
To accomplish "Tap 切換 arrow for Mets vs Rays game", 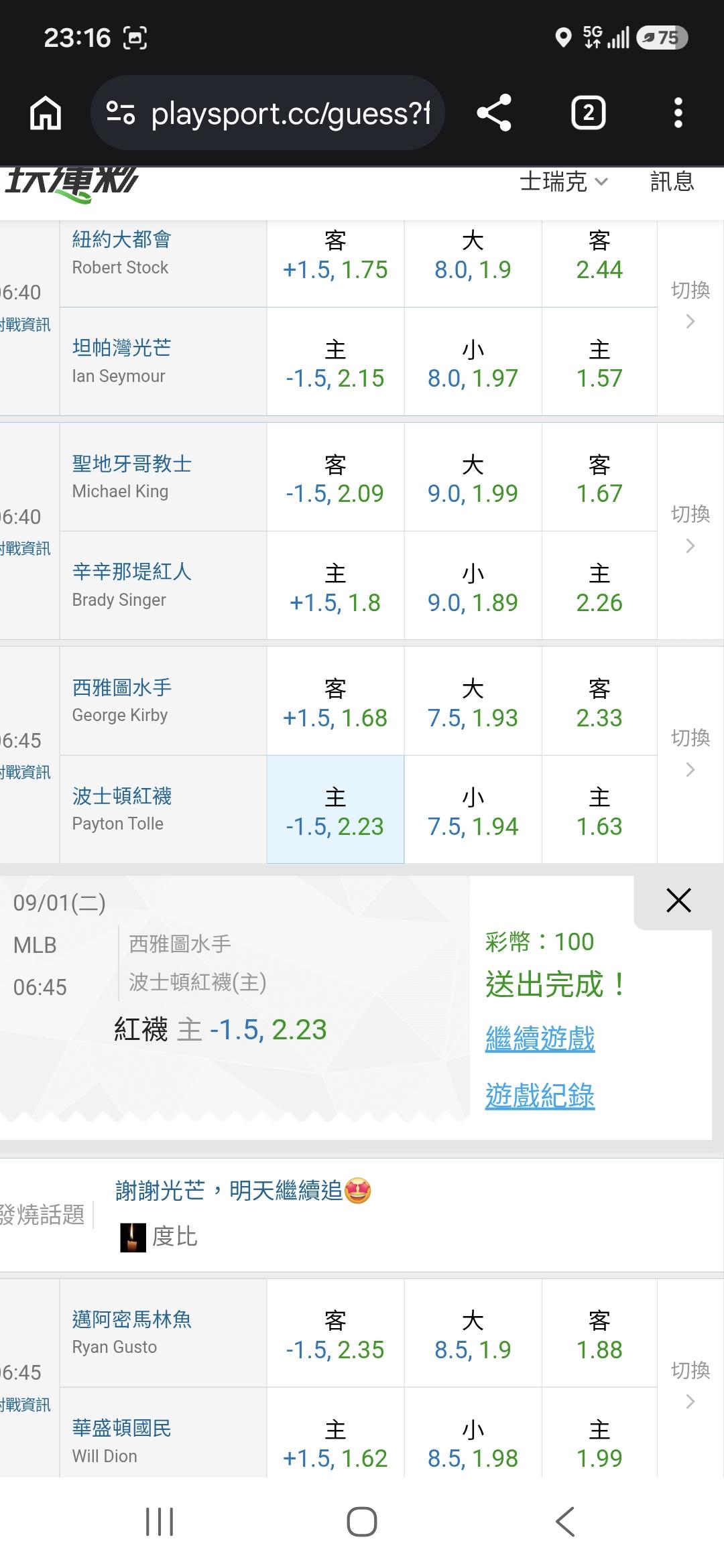I will click(690, 305).
